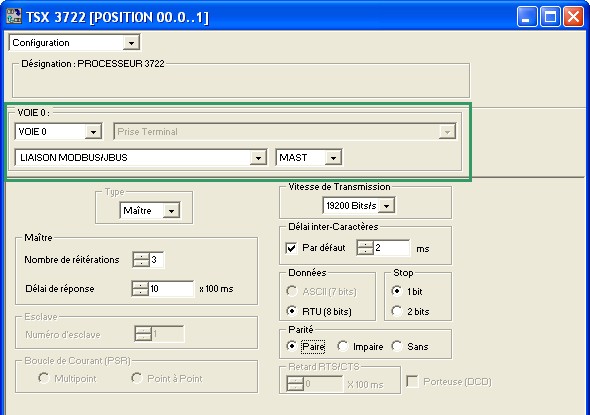Click the Délai inter-Caractères spinner arrows
The image size is (590, 415).
click(x=365, y=248)
